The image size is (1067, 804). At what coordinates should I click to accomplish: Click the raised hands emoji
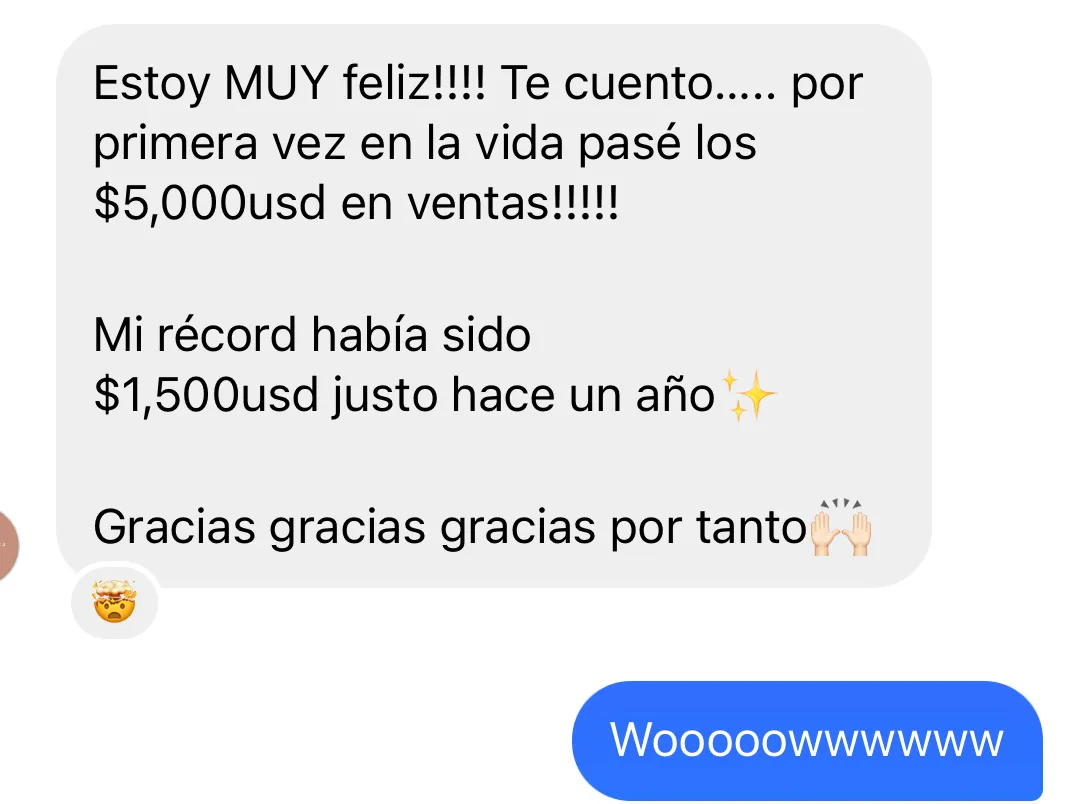coord(841,528)
